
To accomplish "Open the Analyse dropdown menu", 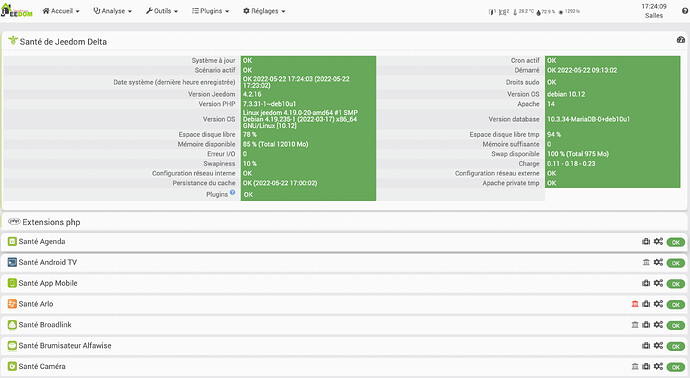I will coord(112,11).
